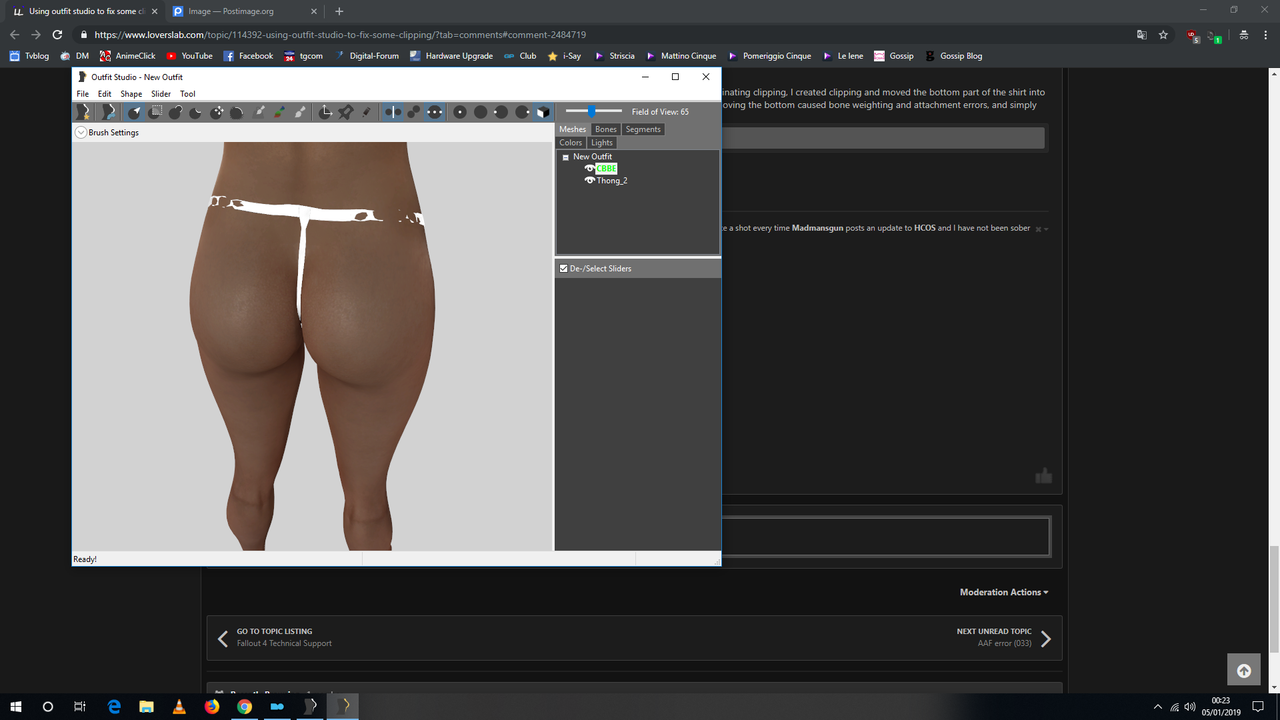The image size is (1280, 720).
Task: Click the second dark circle brush icon
Action: point(481,112)
